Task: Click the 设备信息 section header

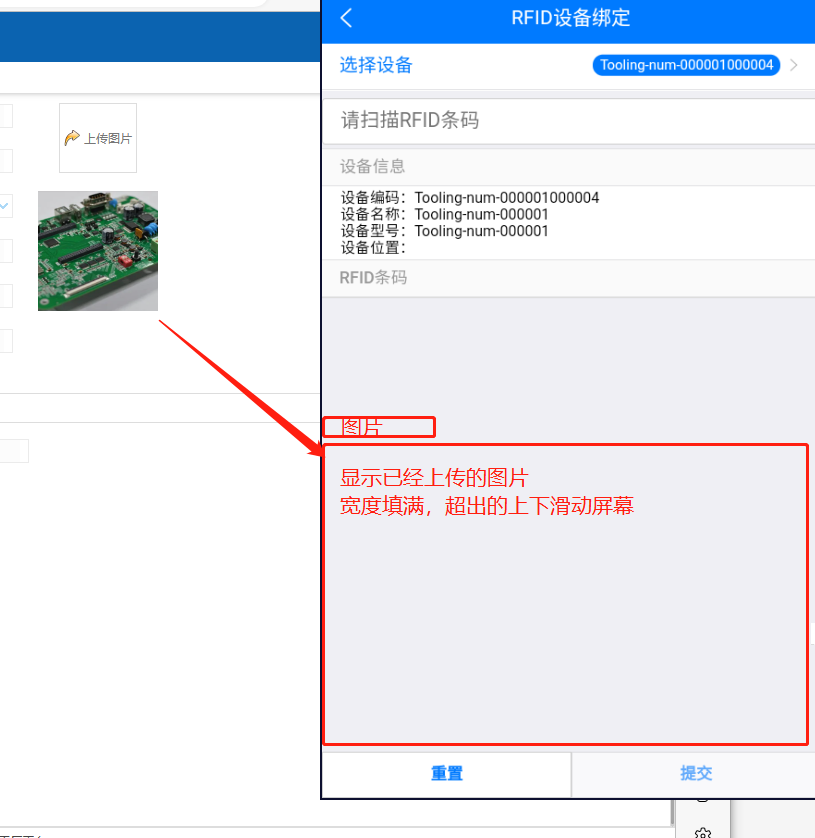Action: (373, 167)
